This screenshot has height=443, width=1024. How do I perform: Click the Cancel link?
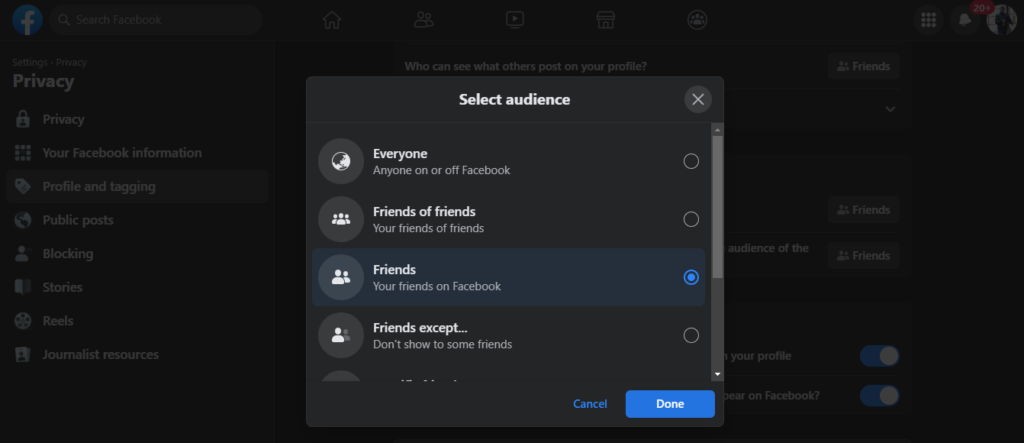coord(590,404)
